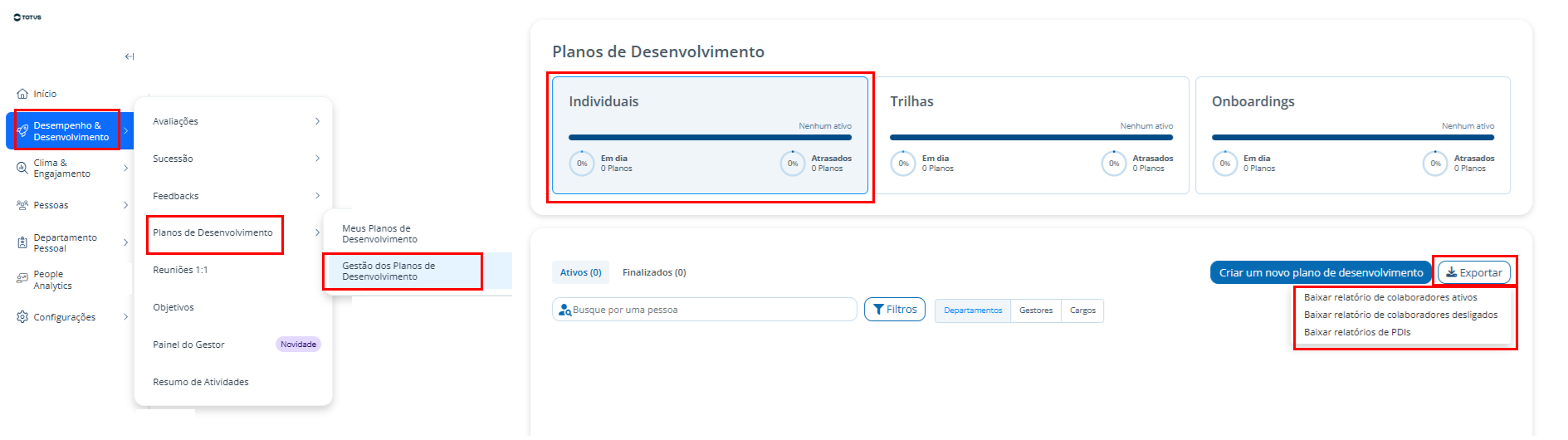Screen dimensions: 1568x440
Task: Click Onboardings Em dia percentage circle
Action: 1225,164
